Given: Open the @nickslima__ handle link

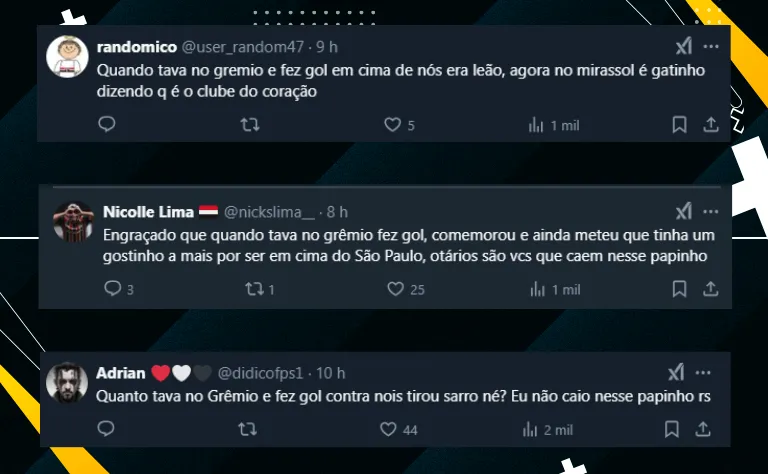Looking at the screenshot, I should (269, 212).
